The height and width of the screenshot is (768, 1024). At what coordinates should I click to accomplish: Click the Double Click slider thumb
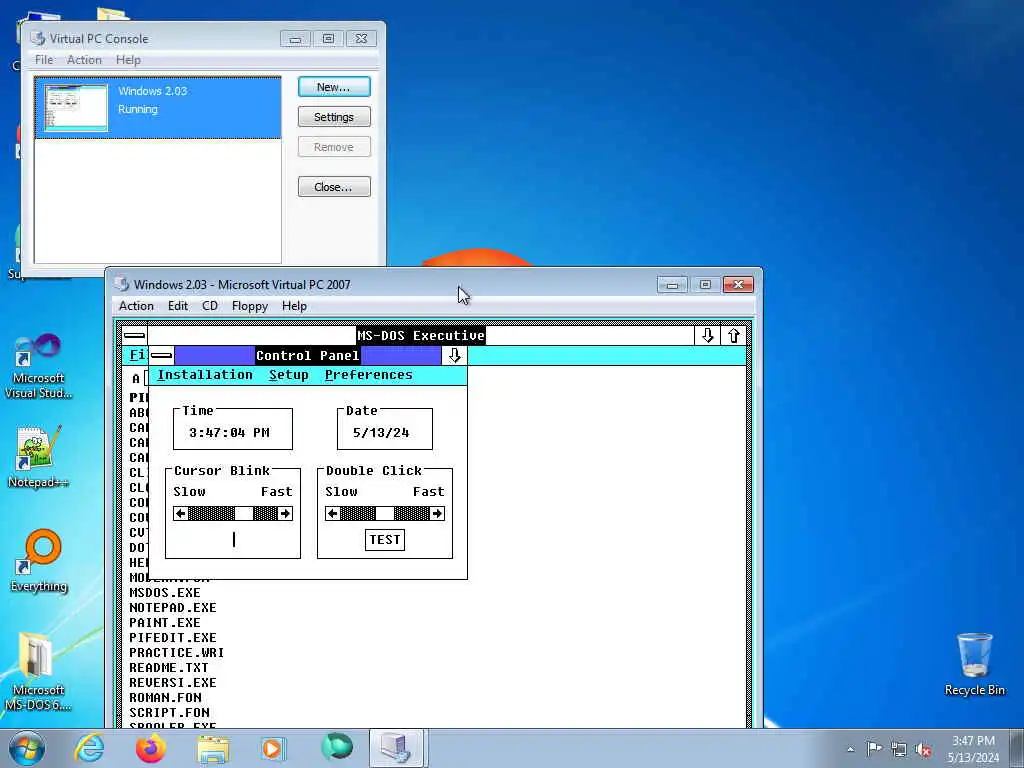click(x=385, y=514)
